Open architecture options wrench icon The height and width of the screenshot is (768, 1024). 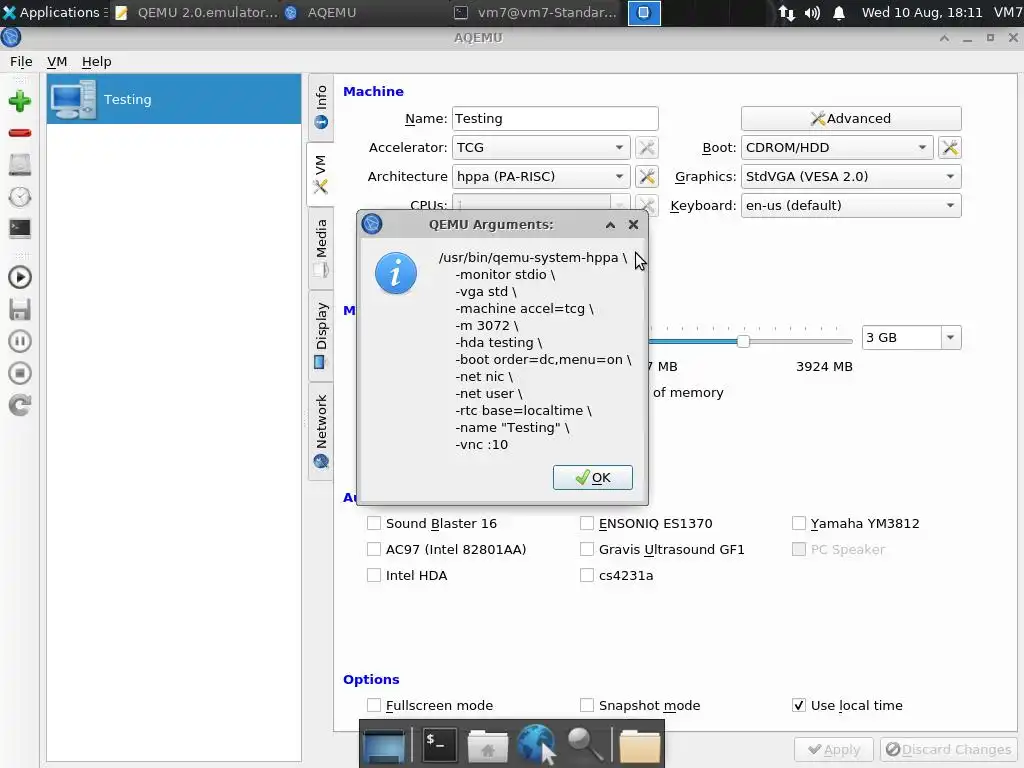pos(647,176)
